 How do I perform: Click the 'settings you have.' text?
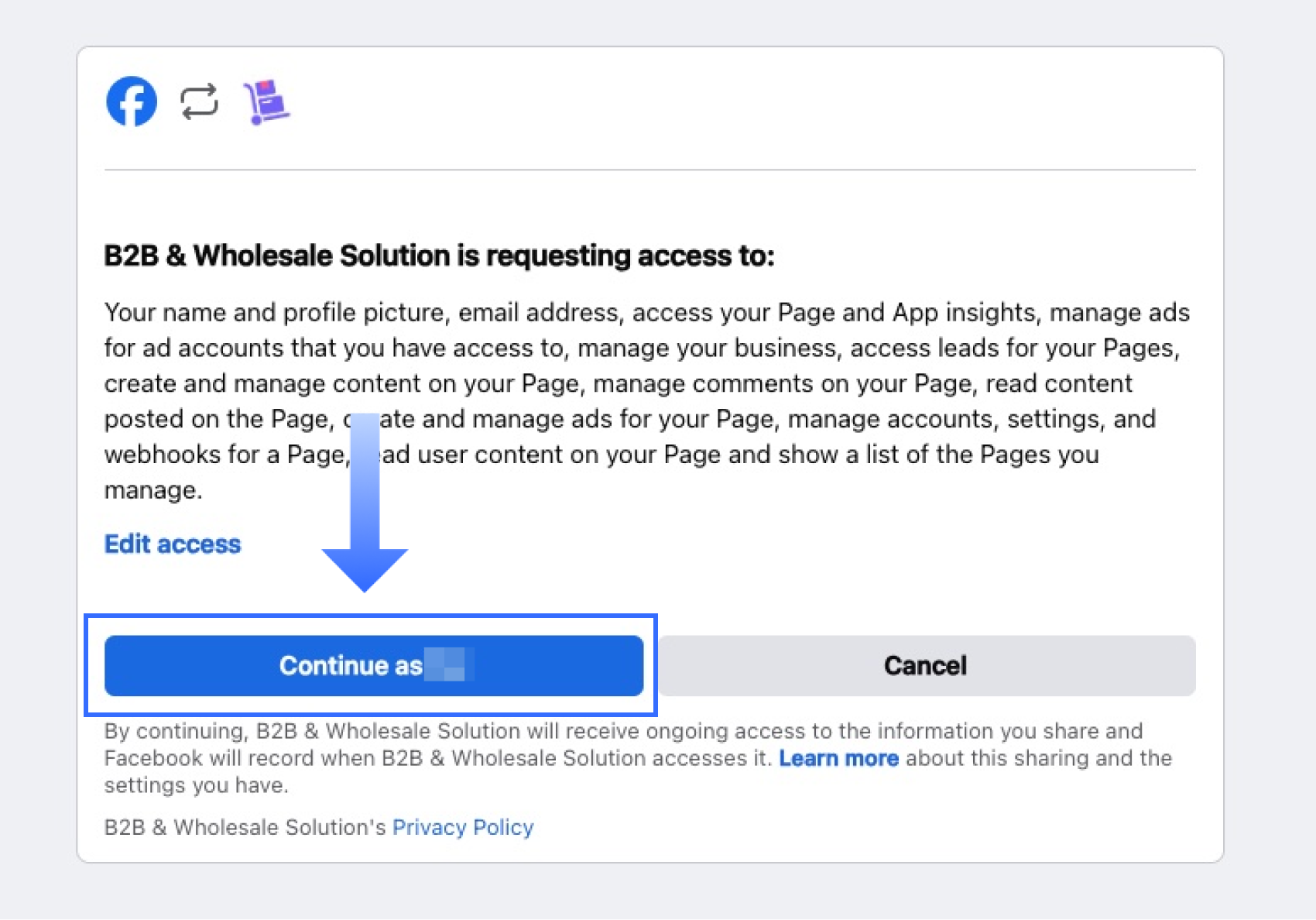[196, 785]
